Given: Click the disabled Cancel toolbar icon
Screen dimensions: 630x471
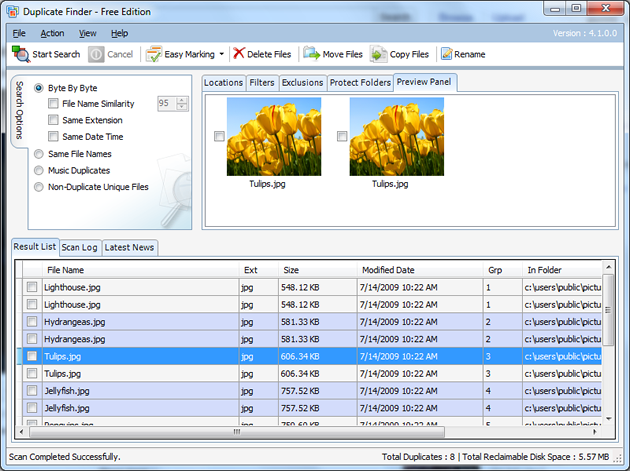Looking at the screenshot, I should click(96, 54).
